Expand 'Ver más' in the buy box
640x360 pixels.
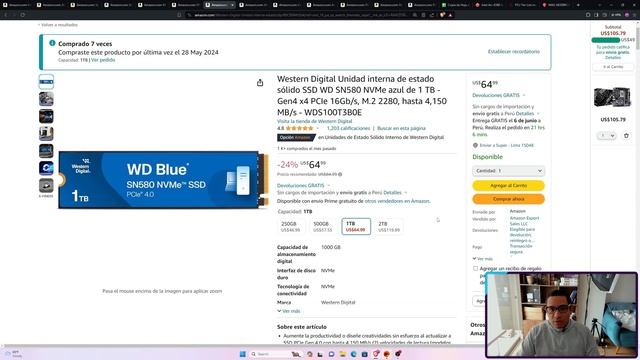(482, 259)
